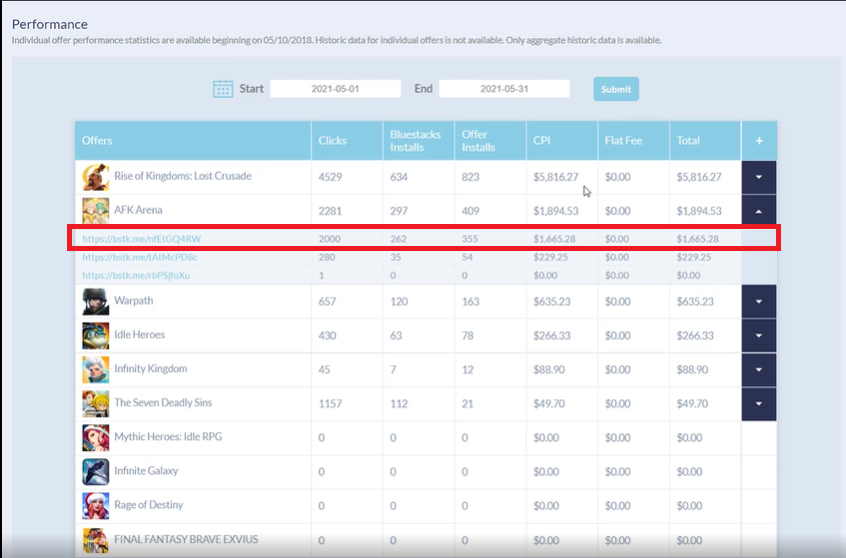This screenshot has height=558, width=846.
Task: Click the Rage of Destiny game icon
Action: click(x=95, y=505)
